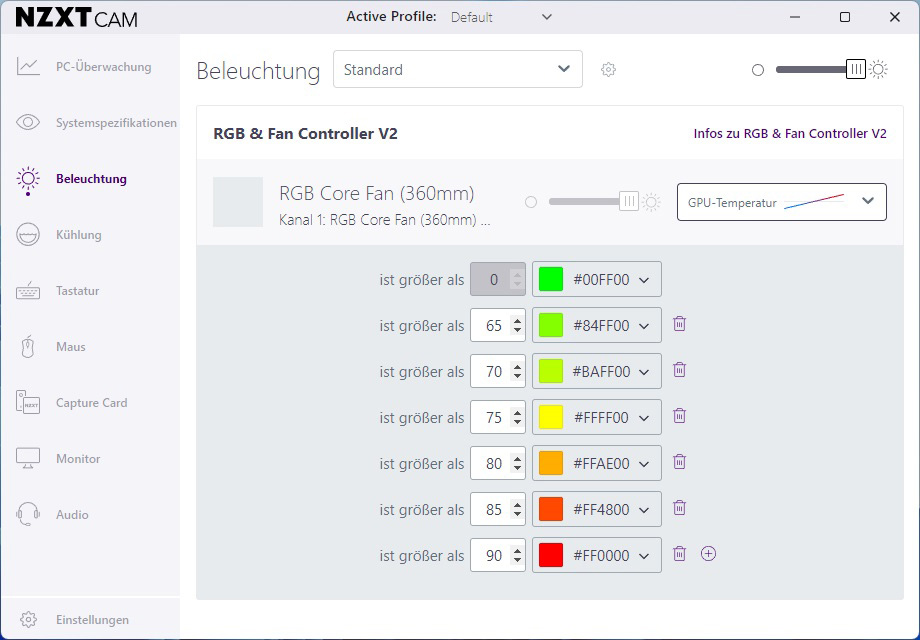Click the threshold value field showing 65

pos(498,325)
